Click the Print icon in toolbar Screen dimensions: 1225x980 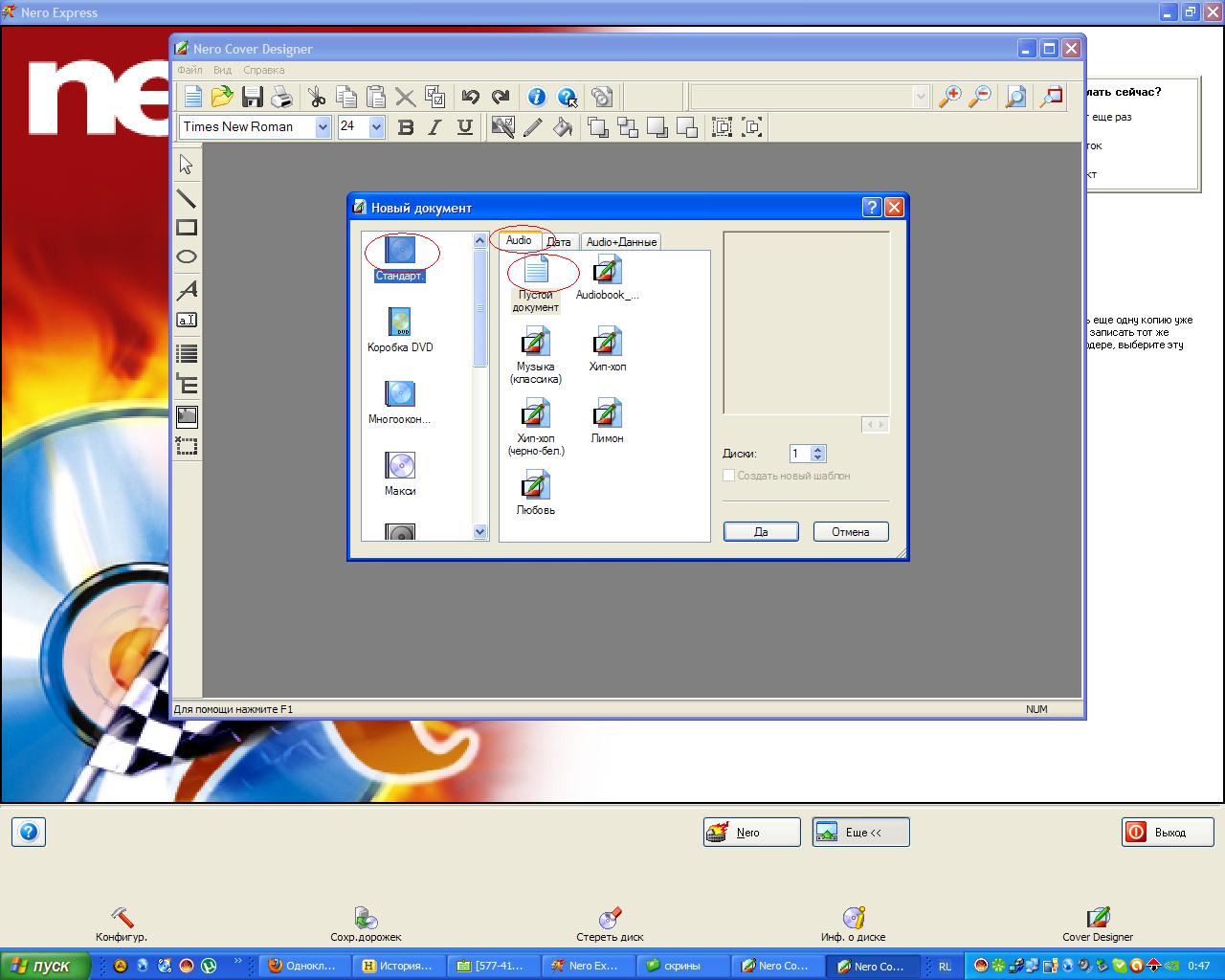(281, 97)
